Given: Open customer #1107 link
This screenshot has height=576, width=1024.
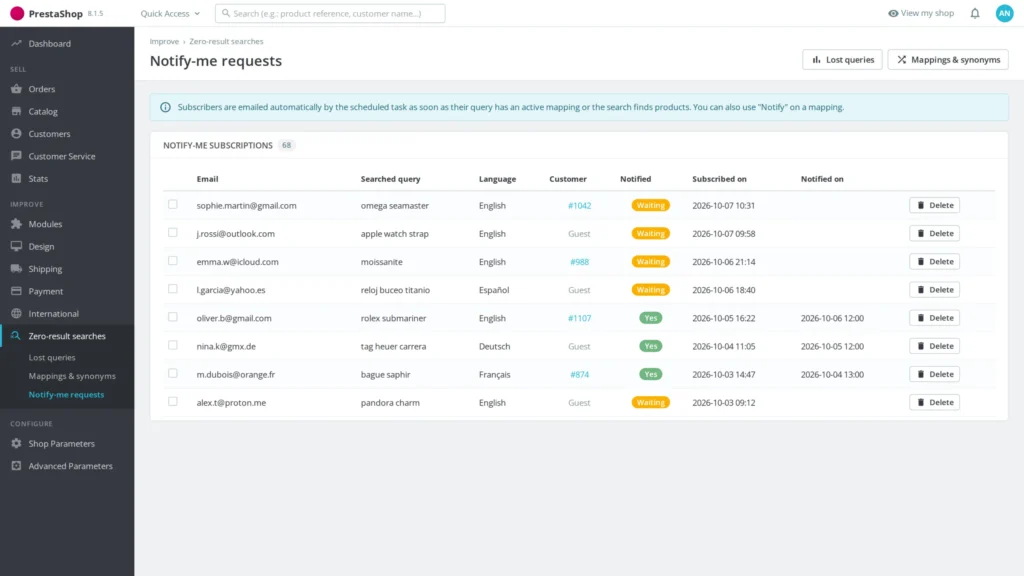Looking at the screenshot, I should tap(579, 318).
